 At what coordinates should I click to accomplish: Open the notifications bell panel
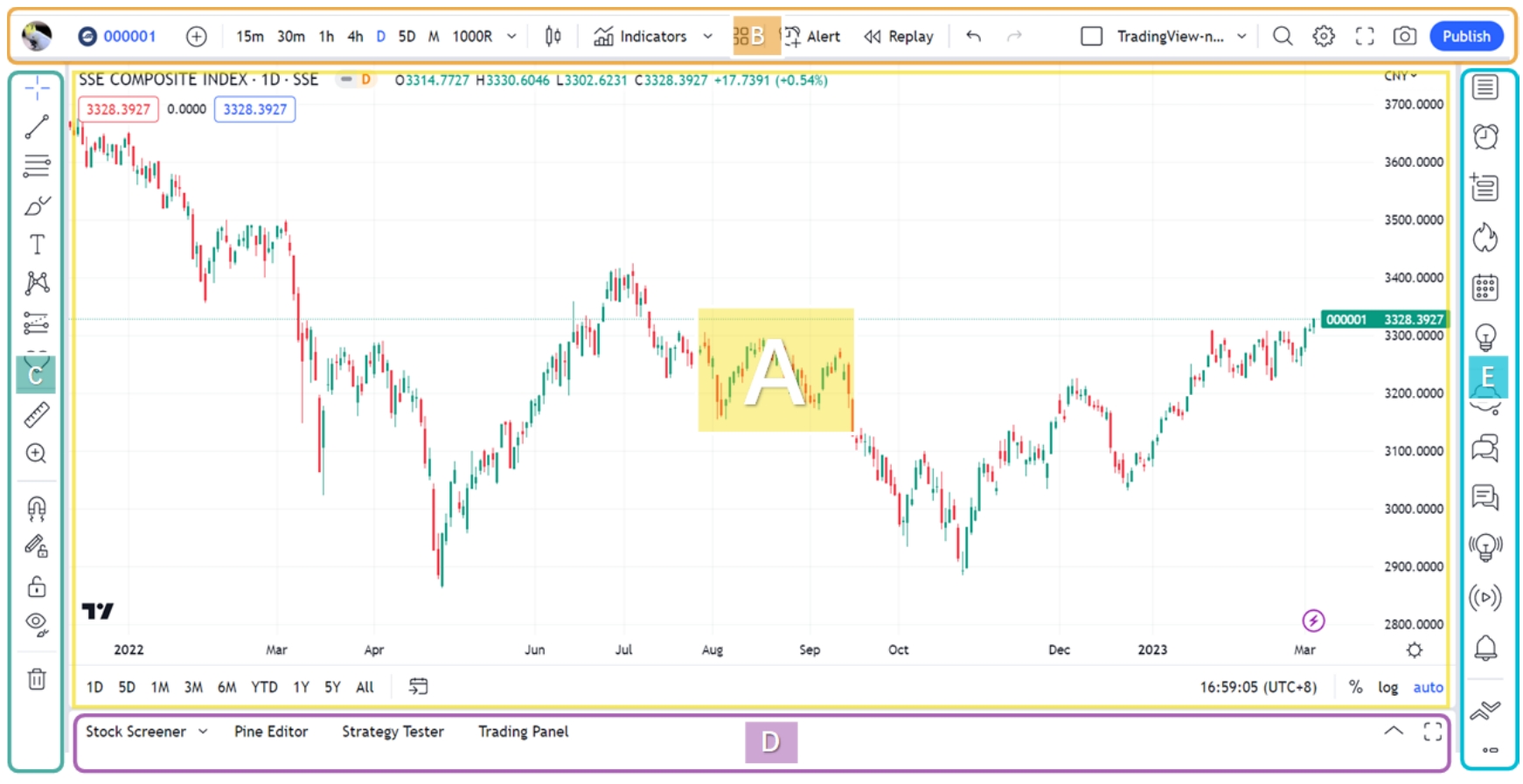1485,648
